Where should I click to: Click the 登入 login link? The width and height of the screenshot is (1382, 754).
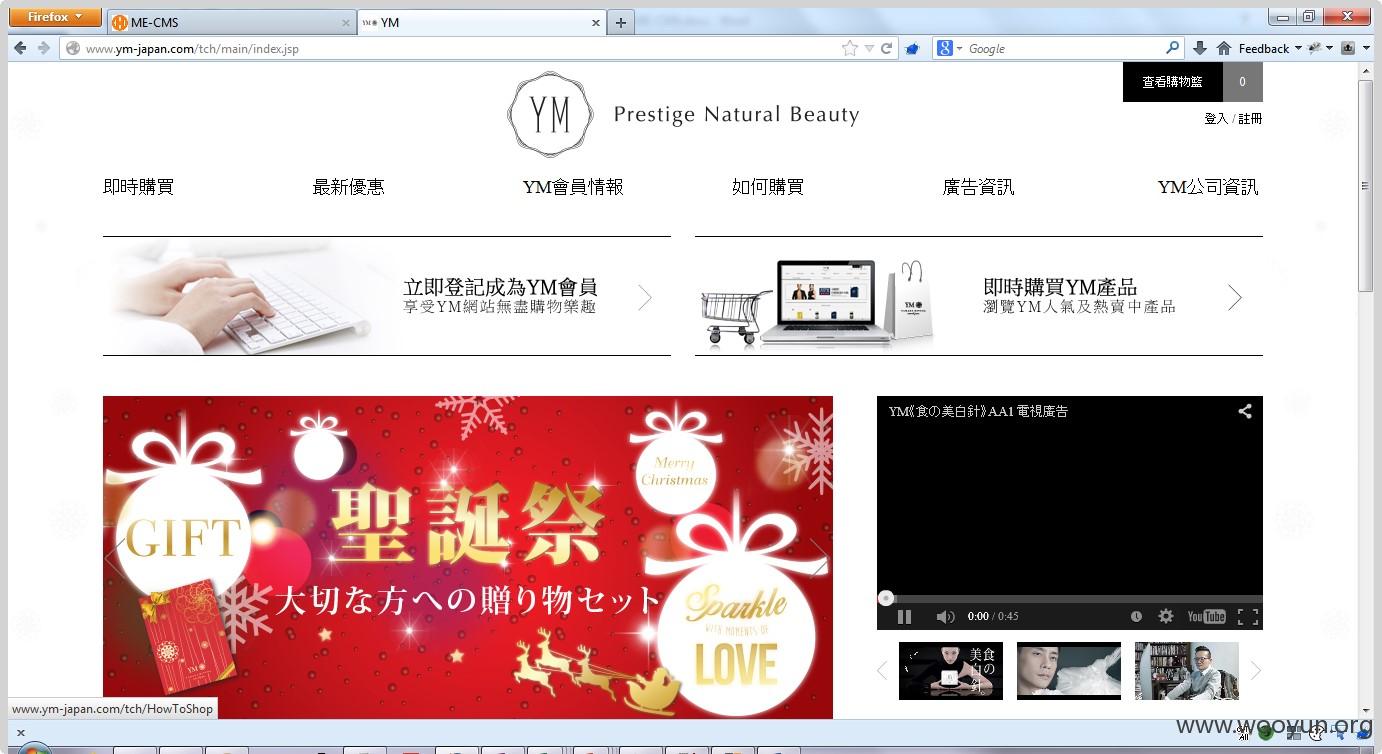(1216, 118)
